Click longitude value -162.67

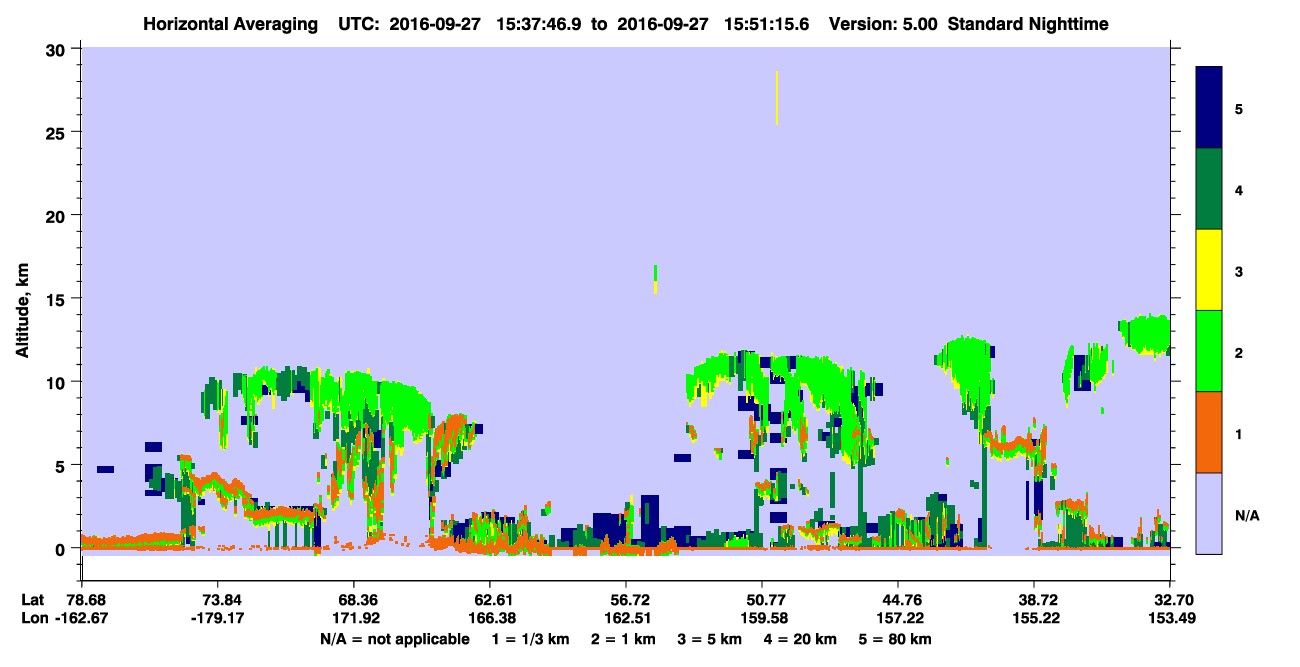tap(80, 618)
